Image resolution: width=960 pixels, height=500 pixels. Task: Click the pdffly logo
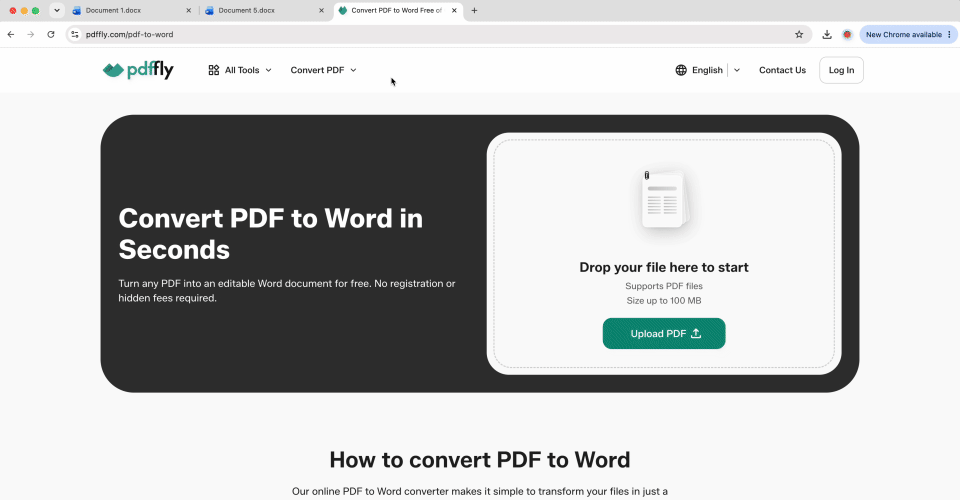click(x=138, y=70)
